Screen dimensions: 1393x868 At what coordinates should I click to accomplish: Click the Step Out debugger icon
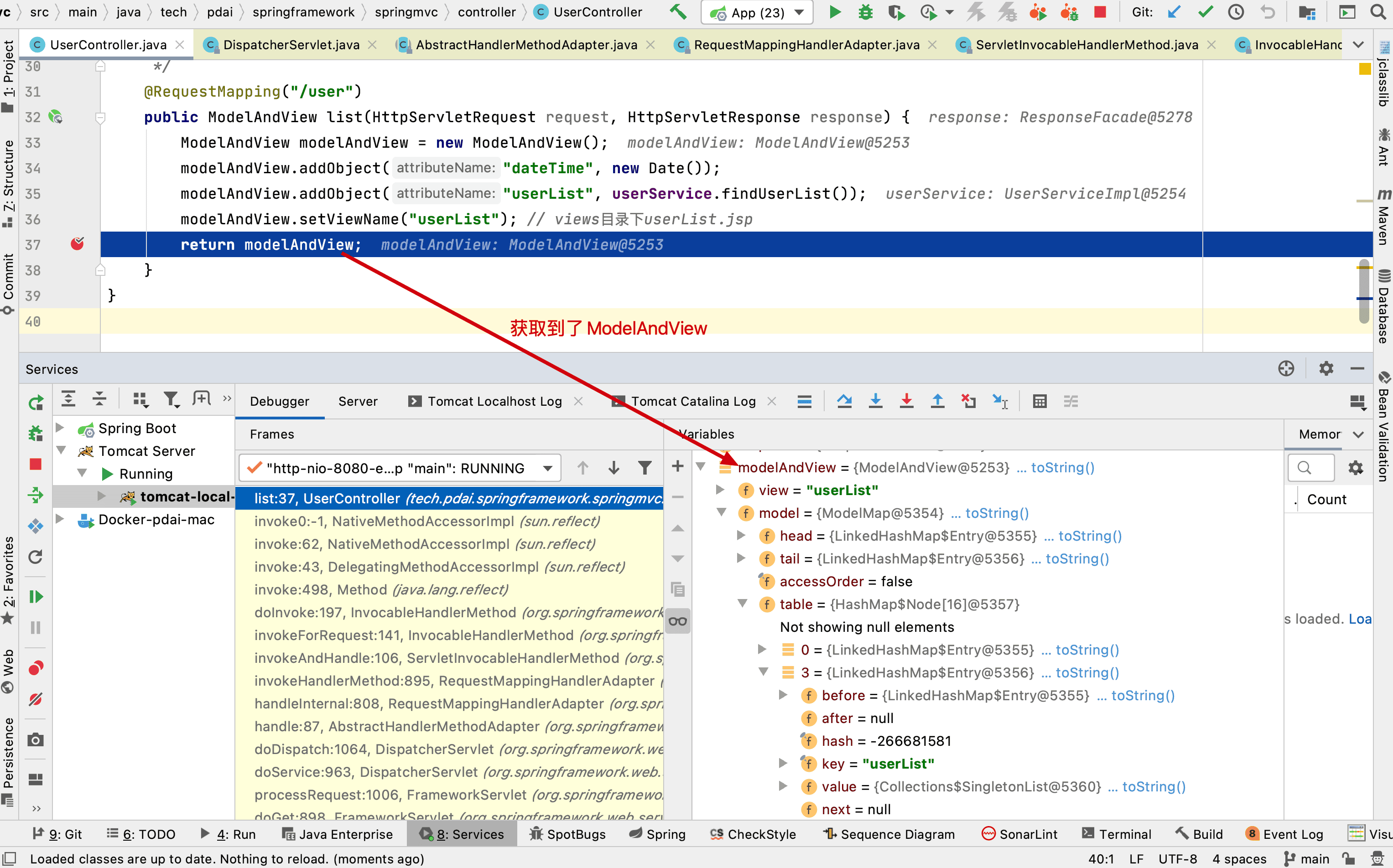[x=937, y=401]
